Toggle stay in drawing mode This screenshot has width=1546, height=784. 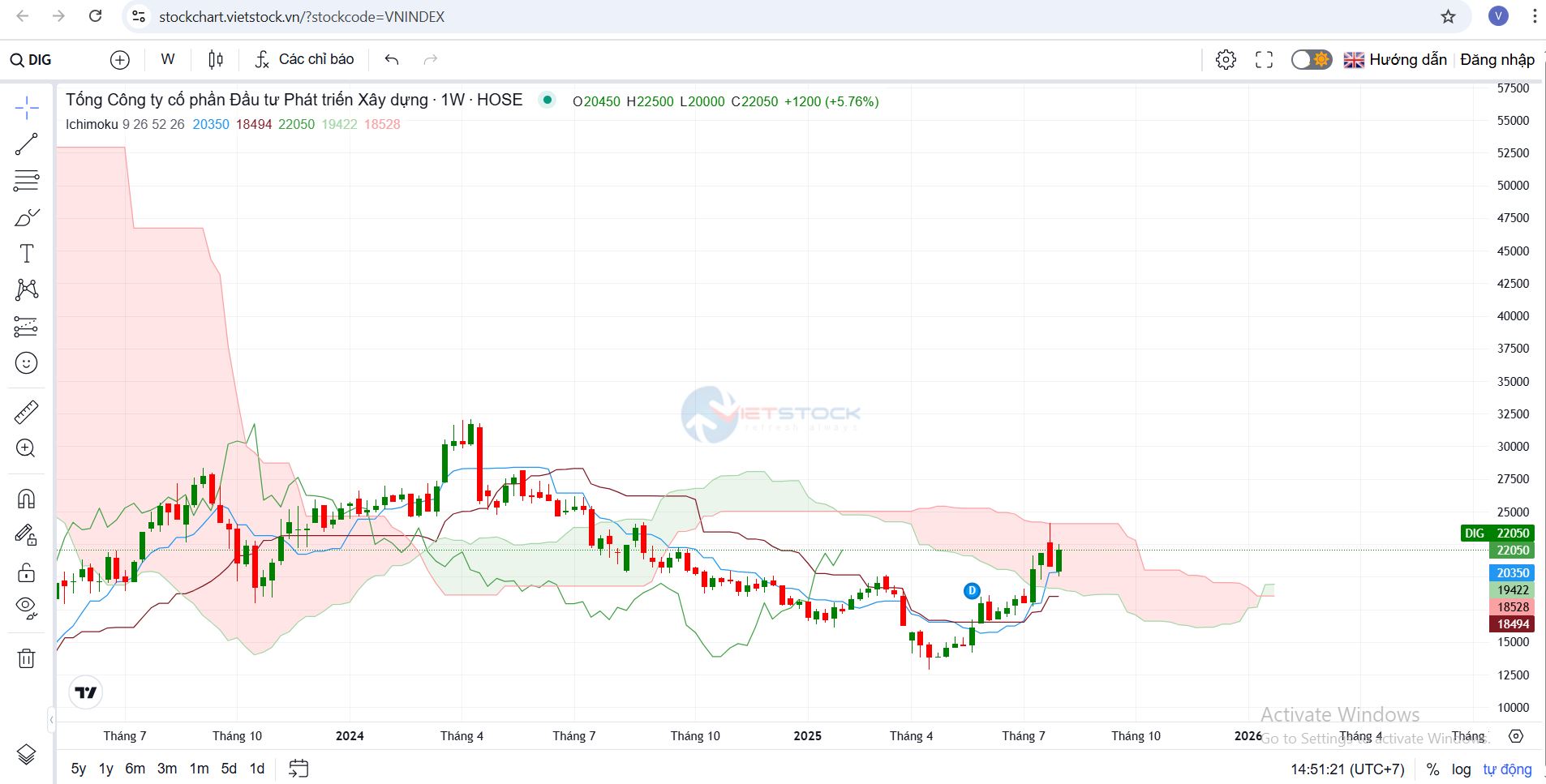[26, 534]
